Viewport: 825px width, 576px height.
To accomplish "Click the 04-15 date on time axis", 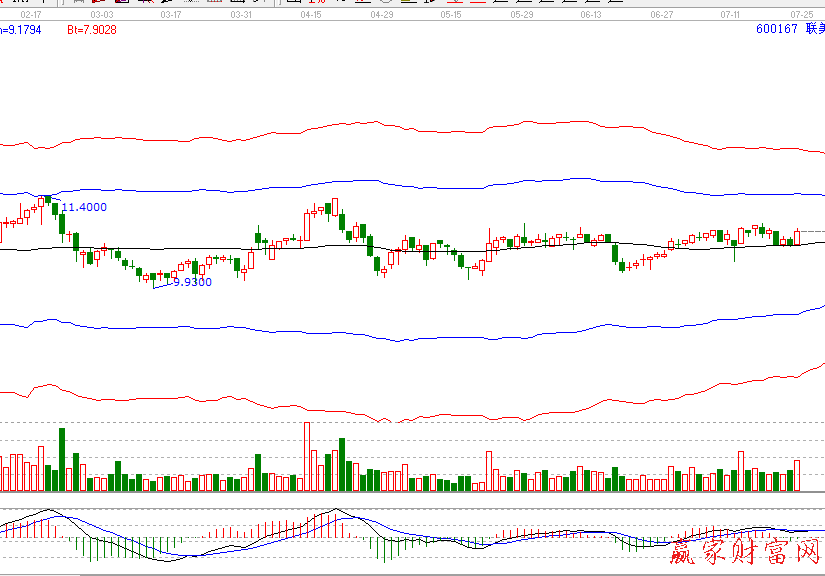I will (x=310, y=15).
